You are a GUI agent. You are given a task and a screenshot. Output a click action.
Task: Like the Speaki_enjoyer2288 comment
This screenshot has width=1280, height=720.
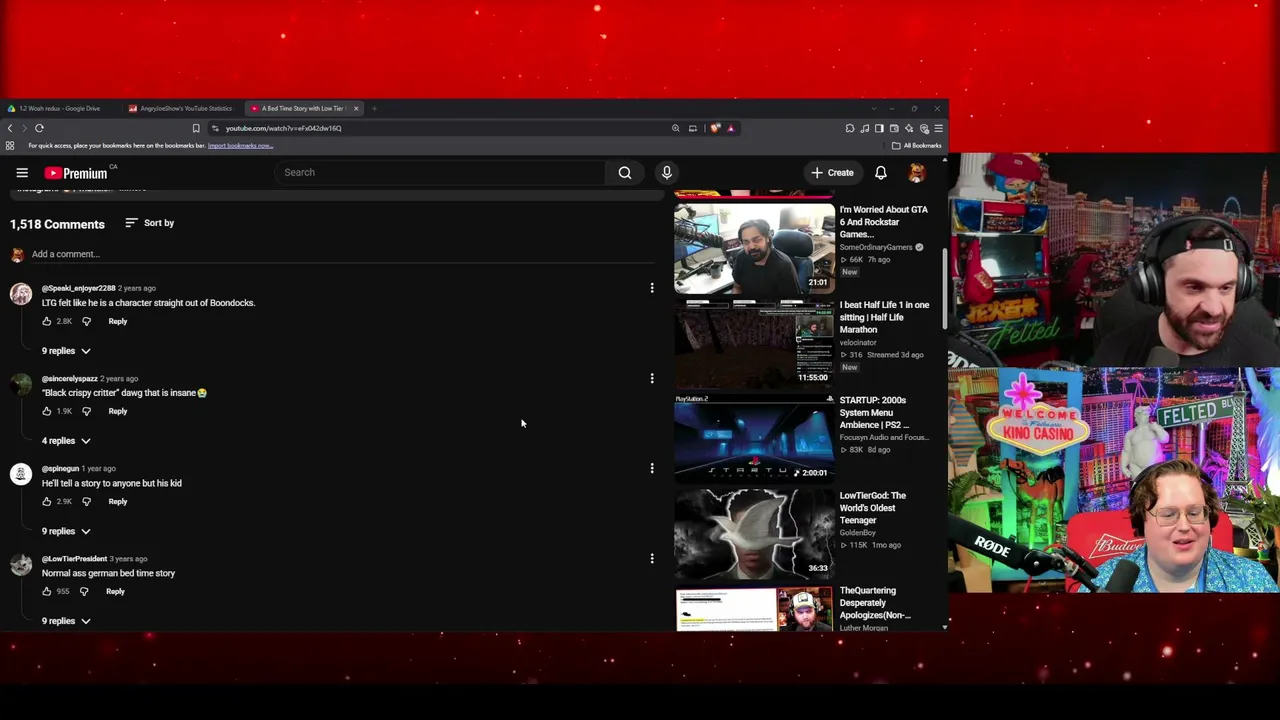(x=46, y=321)
